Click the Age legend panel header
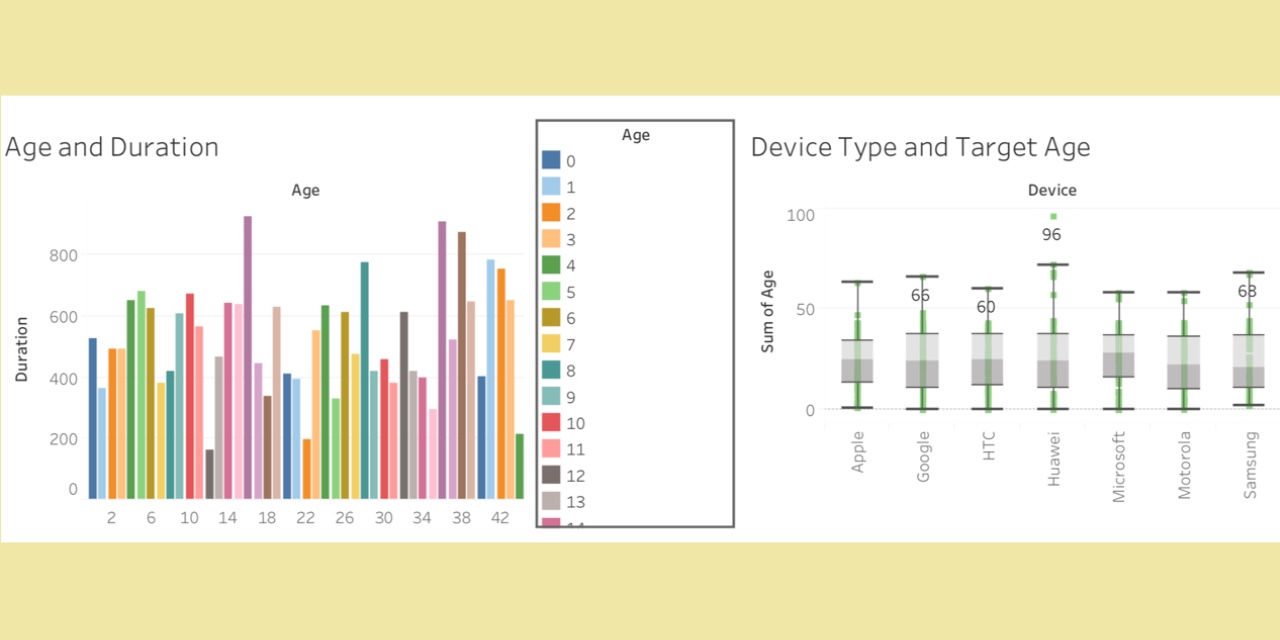 coord(635,135)
